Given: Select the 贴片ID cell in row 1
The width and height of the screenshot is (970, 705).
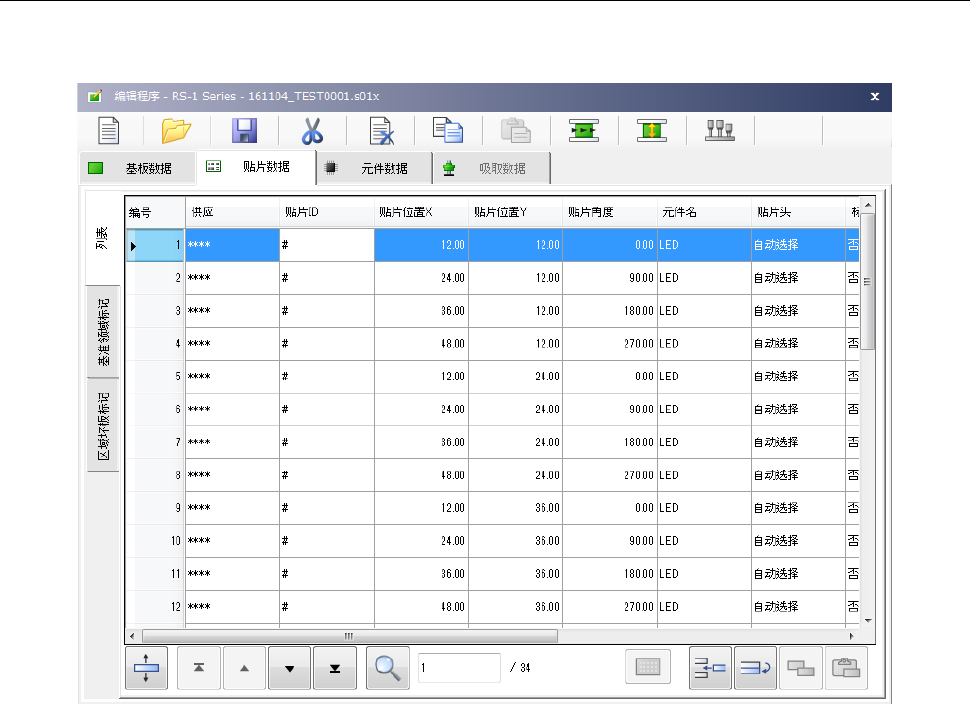Looking at the screenshot, I should point(327,245).
